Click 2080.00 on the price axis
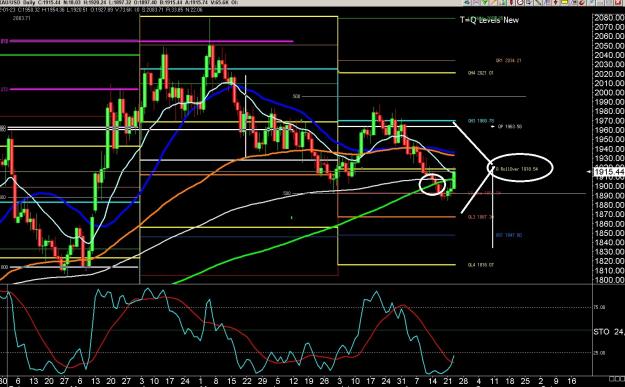625x387 pixels. coord(609,18)
